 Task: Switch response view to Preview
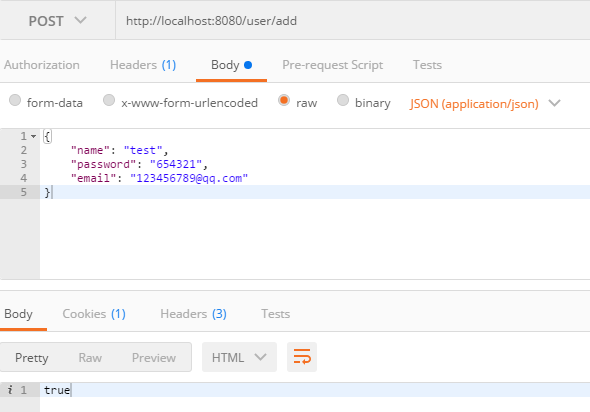(x=154, y=357)
